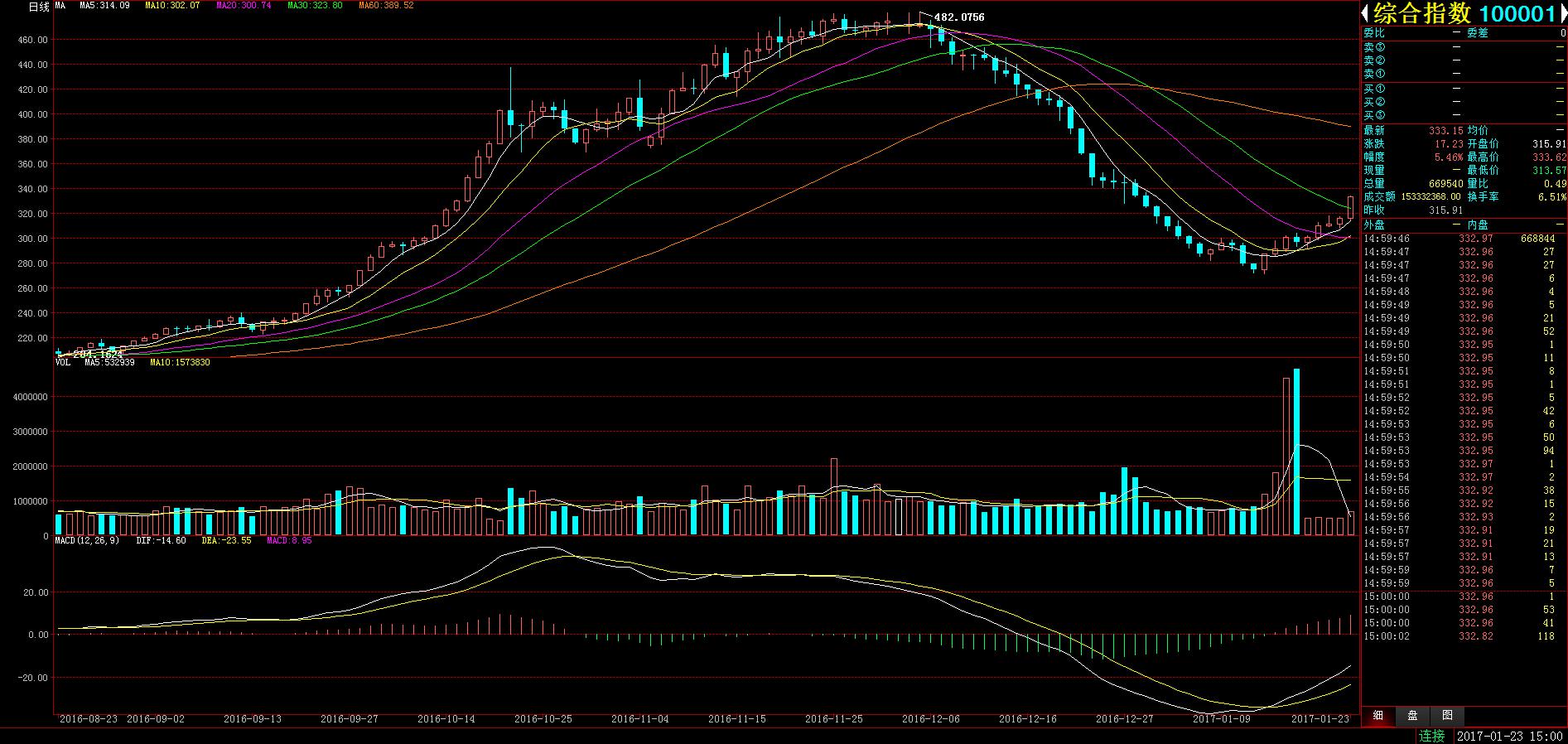Click the tallest cyan volume bar
The height and width of the screenshot is (744, 1568).
point(1297,452)
